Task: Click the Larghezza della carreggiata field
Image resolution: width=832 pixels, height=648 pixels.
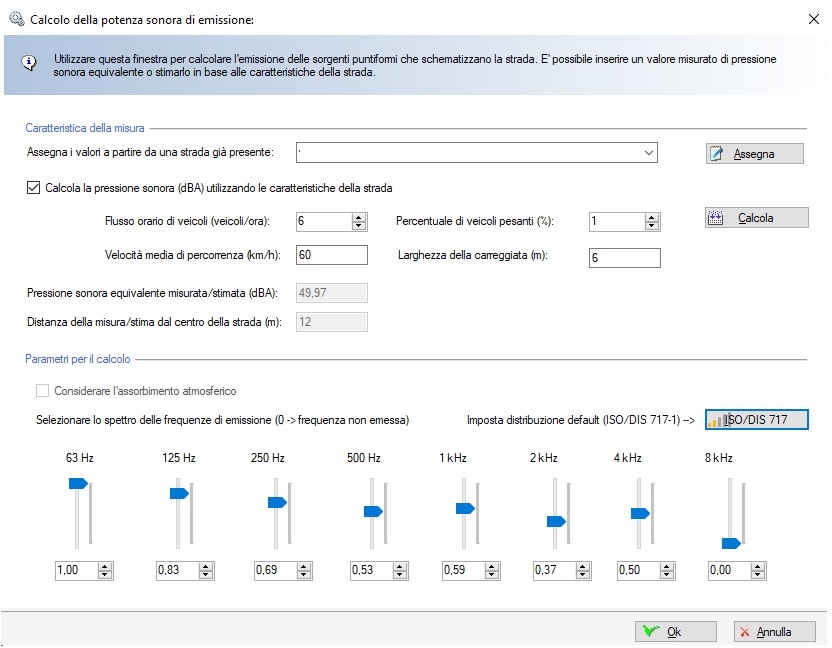Action: tap(625, 258)
